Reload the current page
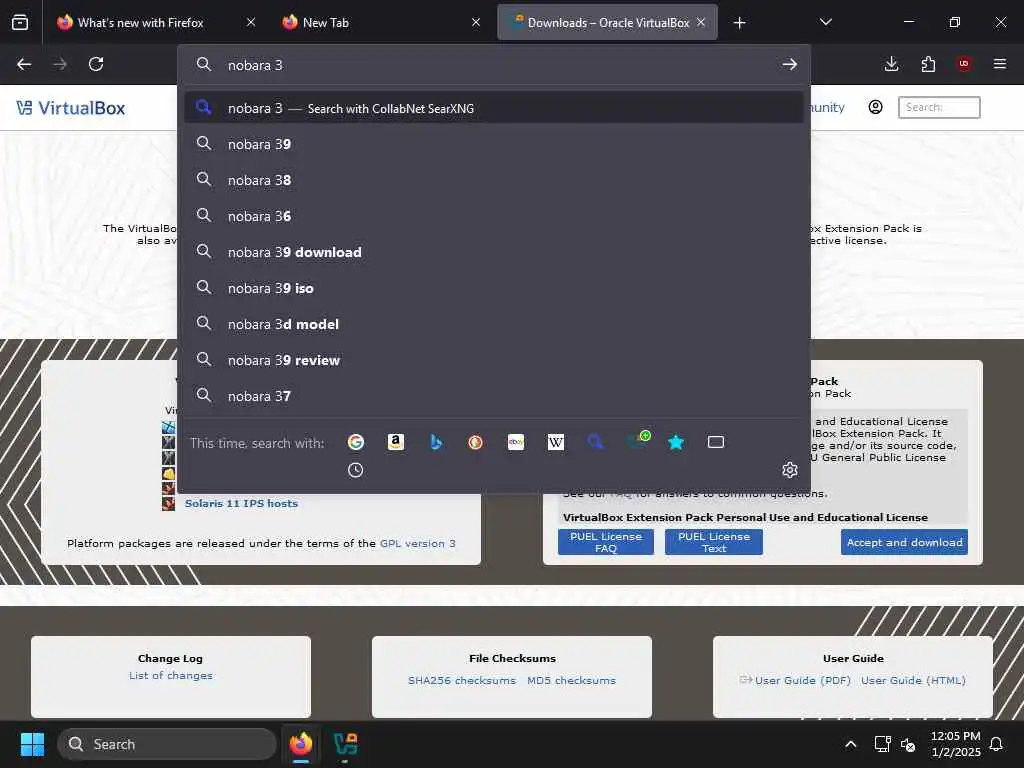Viewport: 1024px width, 768px height. tap(96, 64)
